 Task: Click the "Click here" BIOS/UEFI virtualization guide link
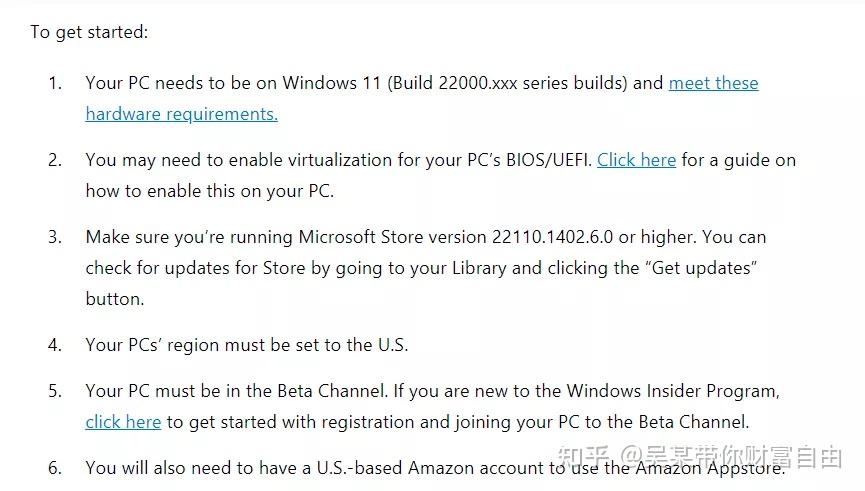[636, 160]
